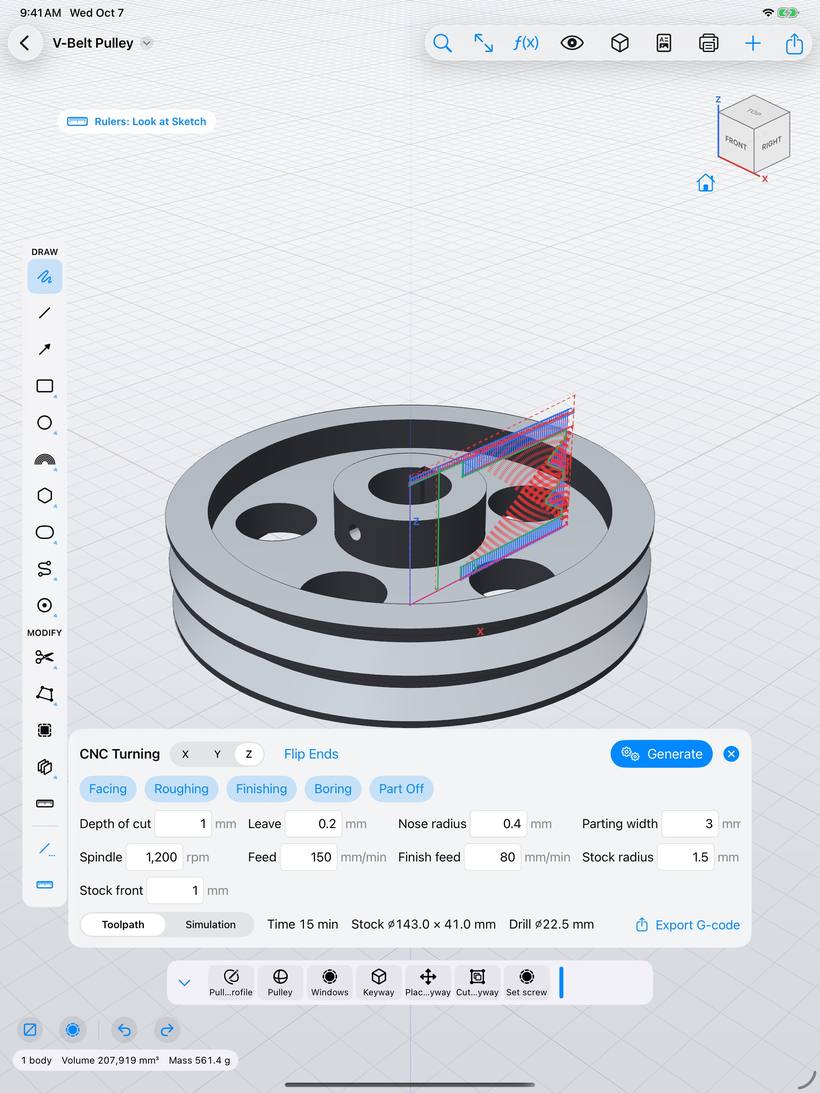The height and width of the screenshot is (1093, 820).
Task: Open the 3D cube view options
Action: [x=619, y=43]
